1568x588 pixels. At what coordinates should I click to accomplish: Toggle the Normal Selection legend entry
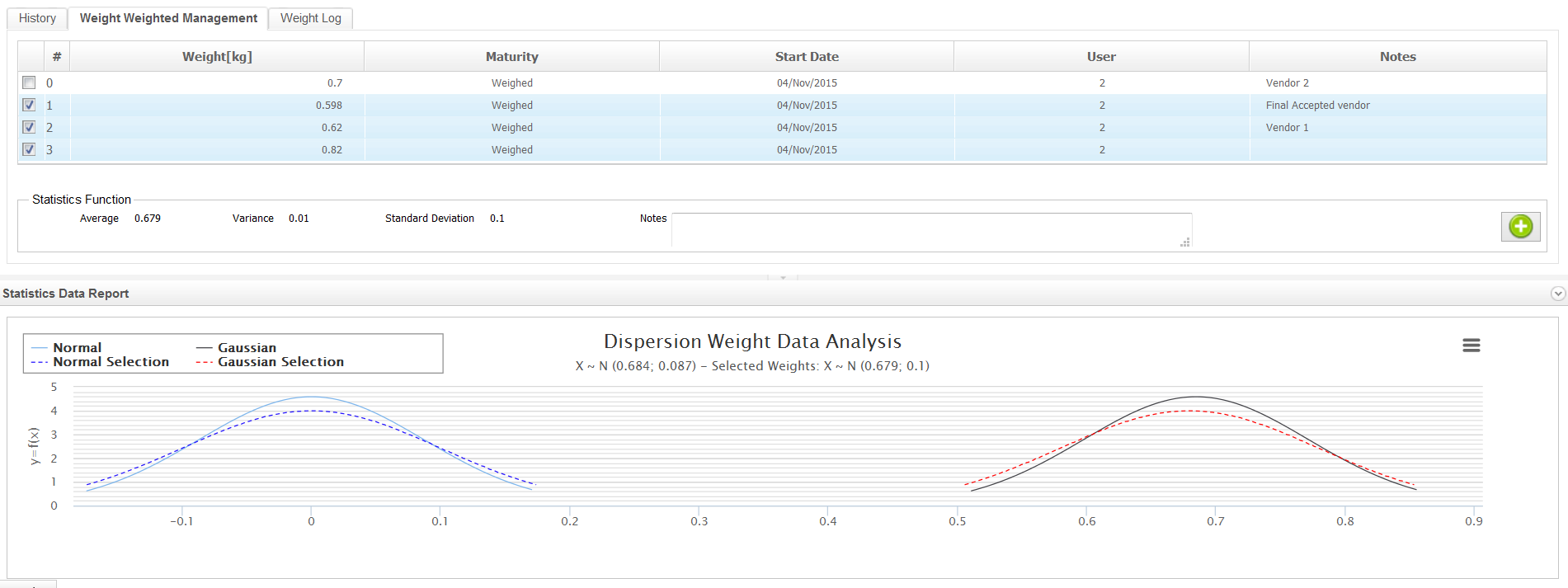[100, 362]
